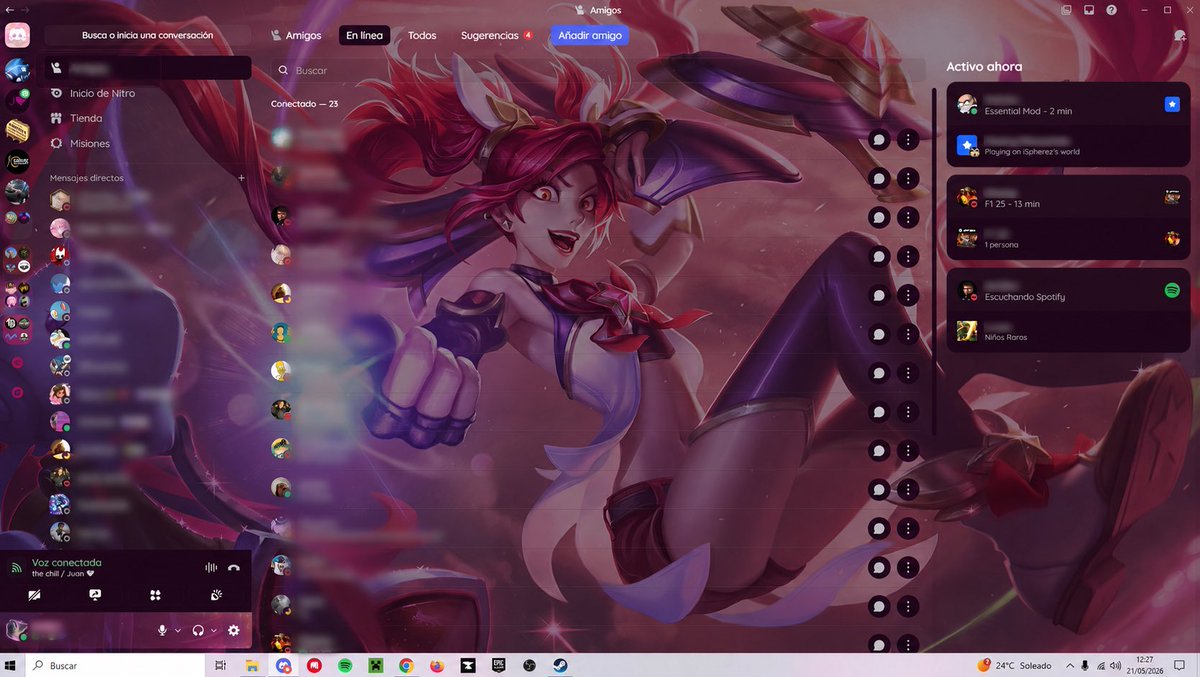Click the Añadir amigo button
The height and width of the screenshot is (677, 1200).
click(x=590, y=35)
